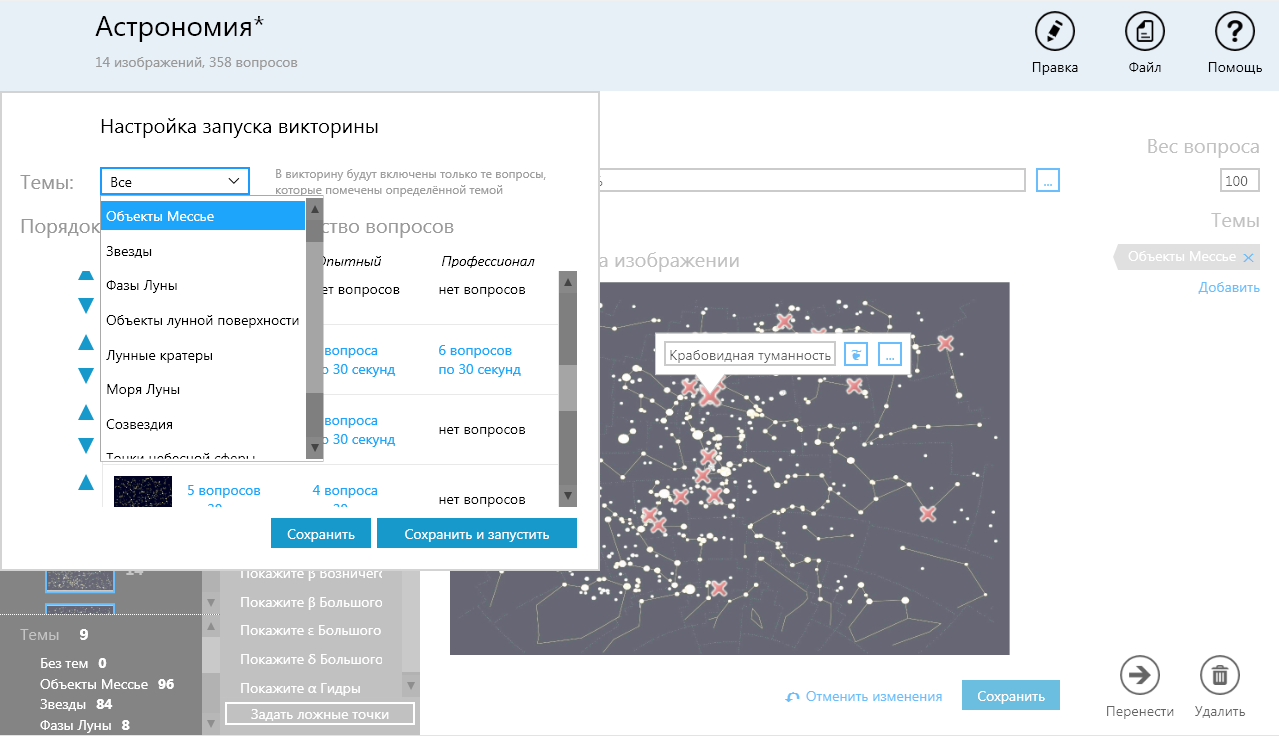The width and height of the screenshot is (1279, 737).
Task: Expand the Темы dropdown showing Все
Action: point(174,181)
